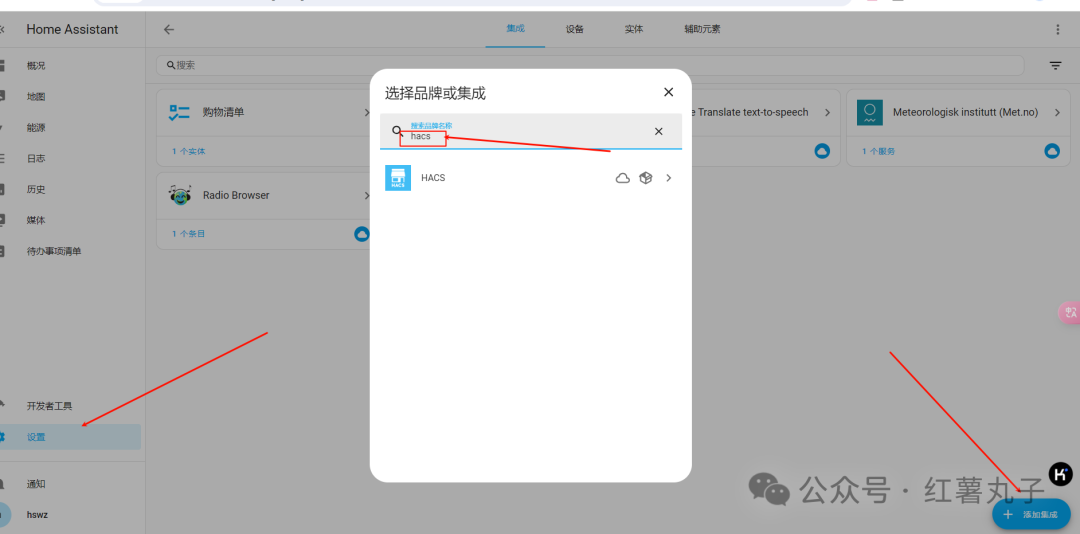Viewport: 1080px width, 534px height.
Task: Go back with the left arrow
Action: (x=169, y=30)
